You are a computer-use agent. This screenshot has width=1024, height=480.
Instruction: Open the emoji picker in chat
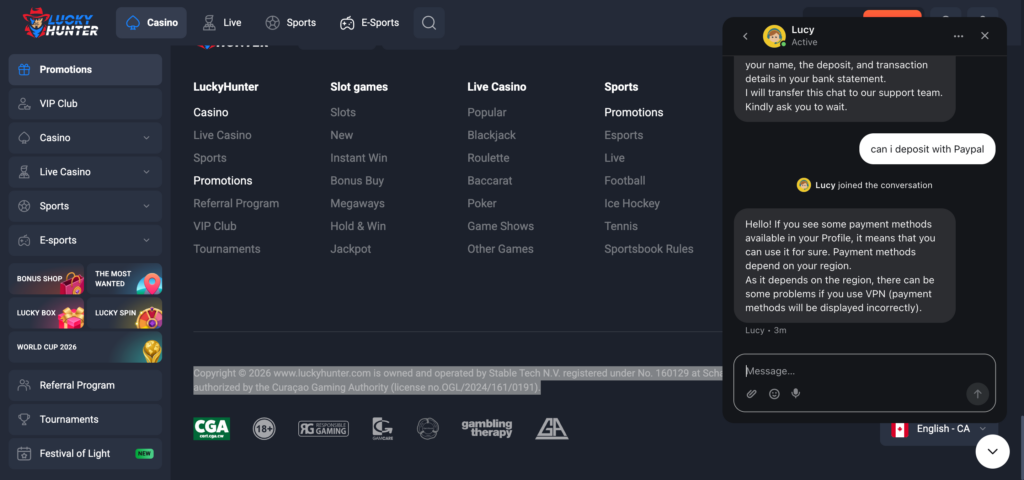[x=774, y=394]
